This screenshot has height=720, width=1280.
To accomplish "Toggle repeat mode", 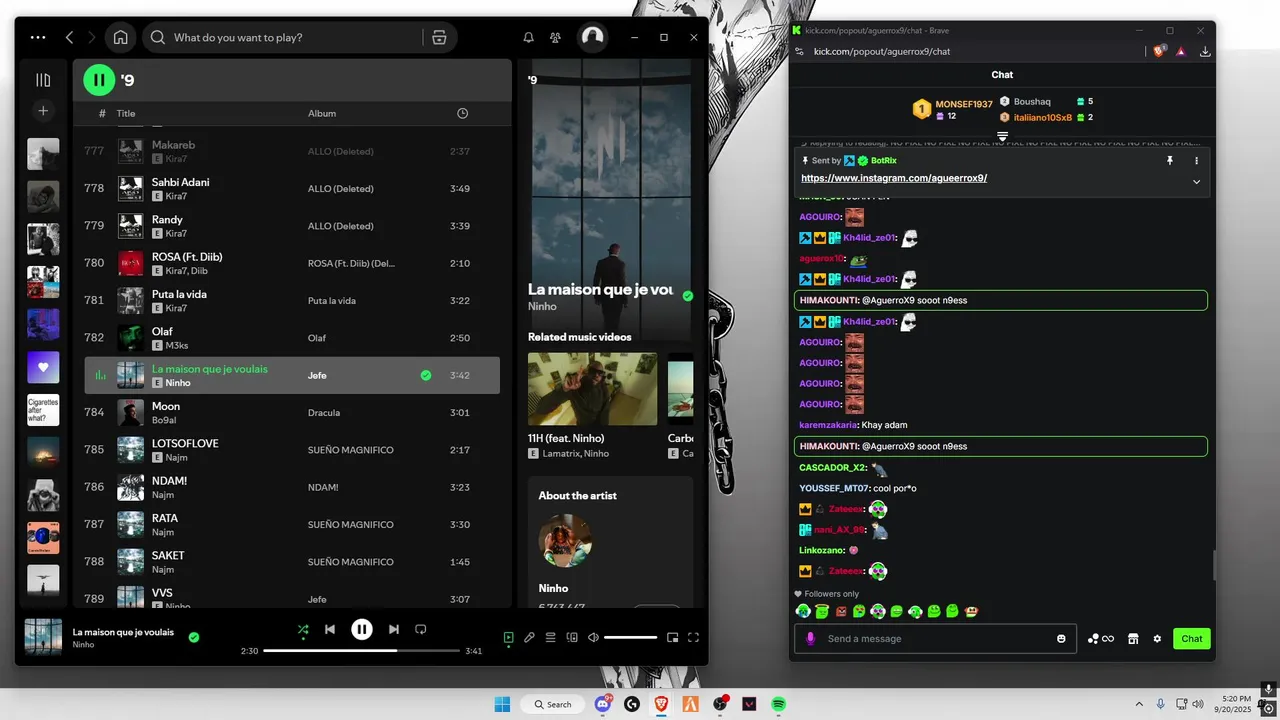I will click(x=421, y=629).
